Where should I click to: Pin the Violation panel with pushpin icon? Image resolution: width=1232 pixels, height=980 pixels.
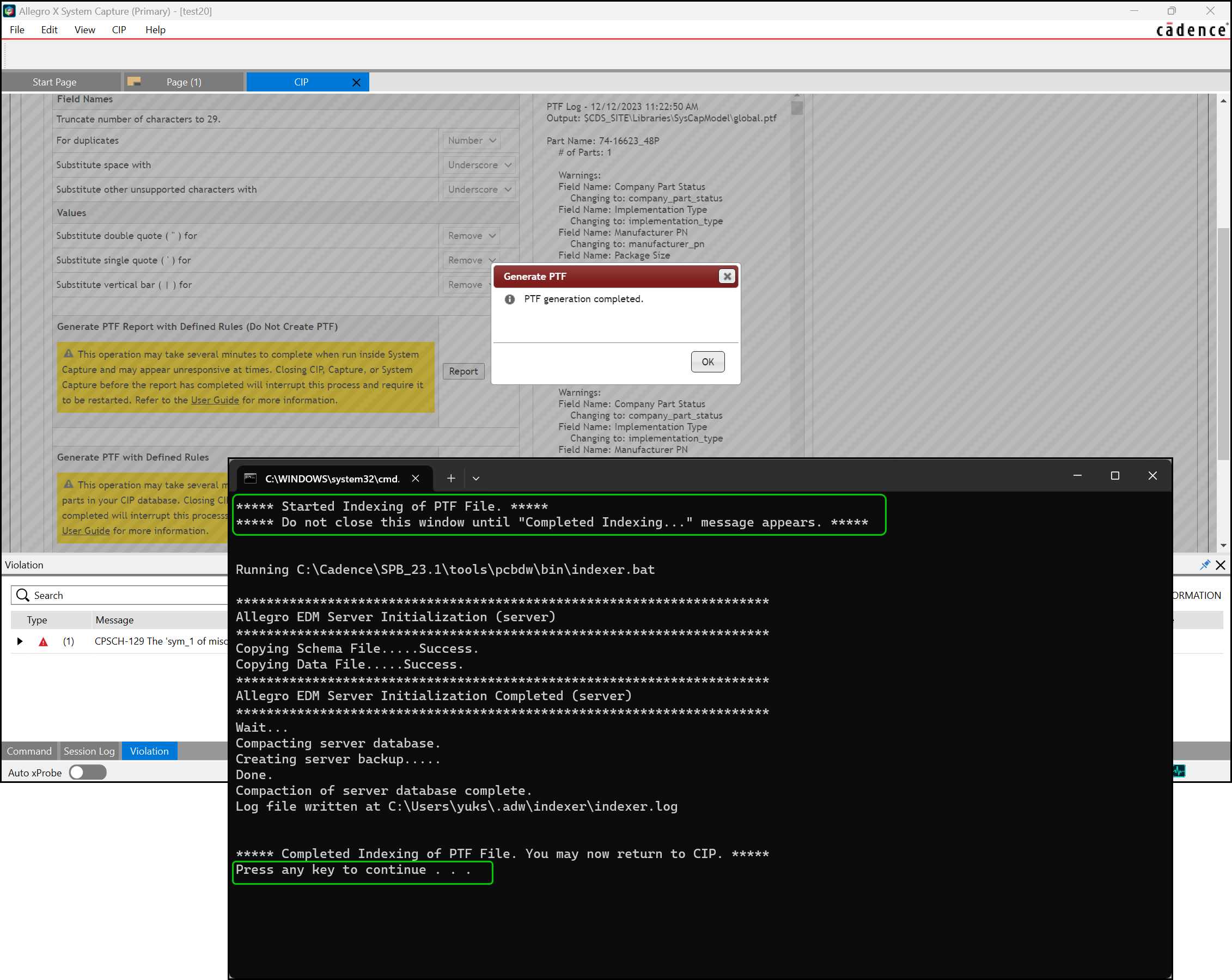[x=1205, y=565]
